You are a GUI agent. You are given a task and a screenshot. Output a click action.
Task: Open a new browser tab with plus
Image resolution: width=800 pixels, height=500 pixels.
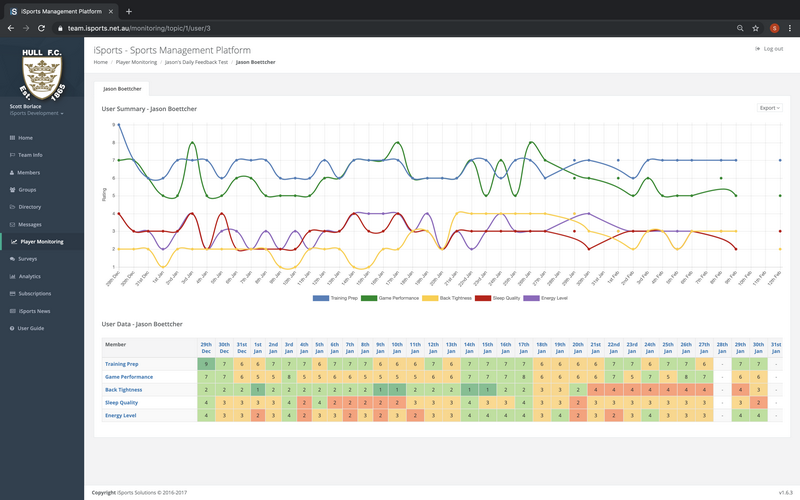[x=129, y=11]
